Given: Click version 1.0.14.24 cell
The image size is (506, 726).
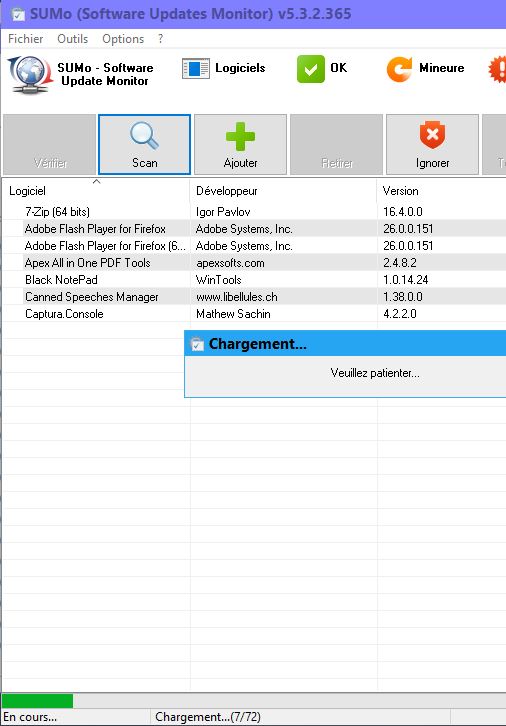Looking at the screenshot, I should 406,280.
